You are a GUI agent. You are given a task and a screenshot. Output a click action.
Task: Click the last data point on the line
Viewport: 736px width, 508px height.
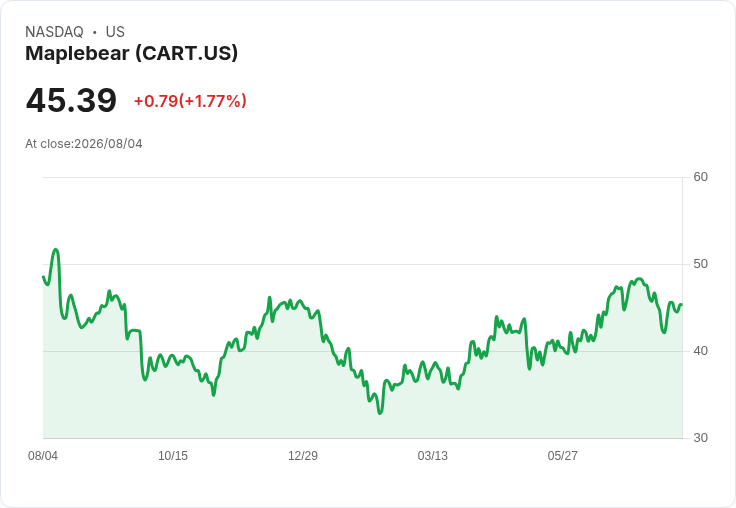coord(682,305)
